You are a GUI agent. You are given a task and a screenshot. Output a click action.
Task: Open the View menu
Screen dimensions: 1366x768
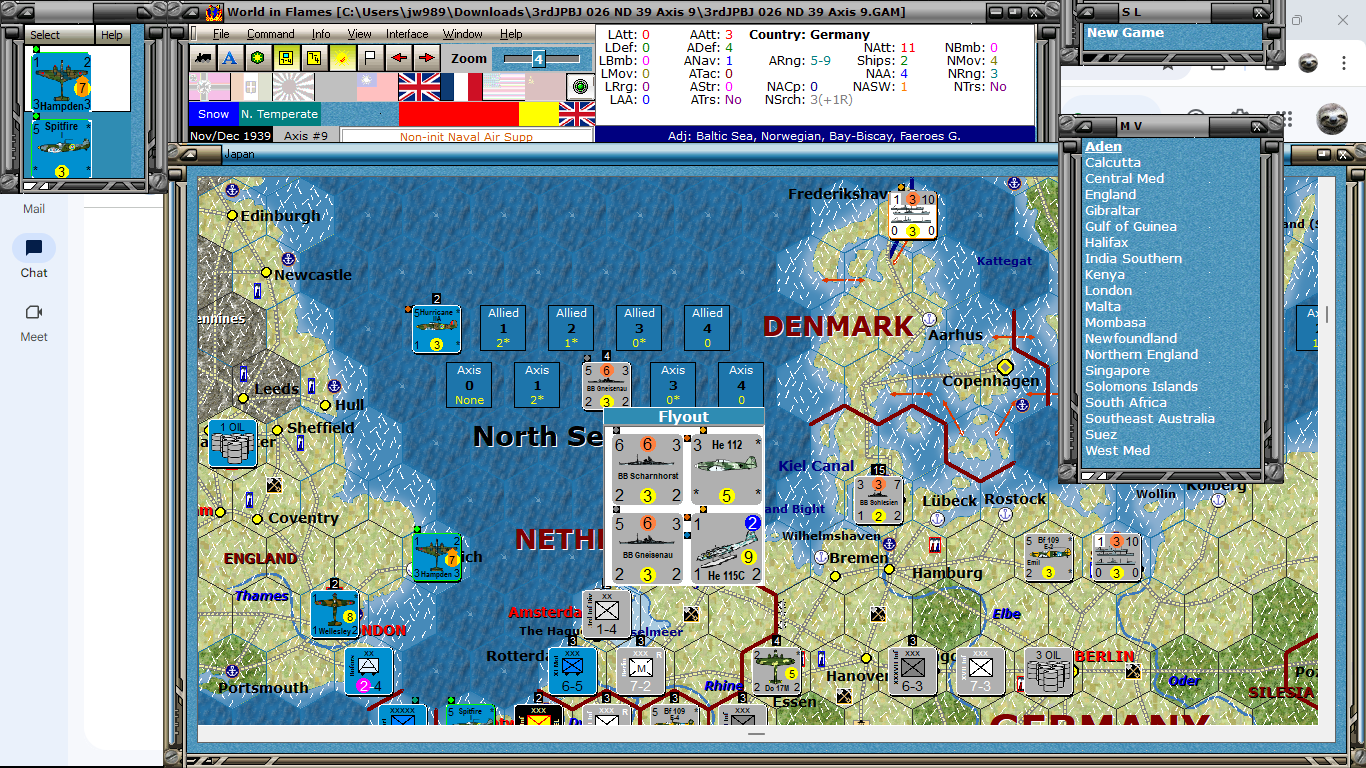coord(360,34)
